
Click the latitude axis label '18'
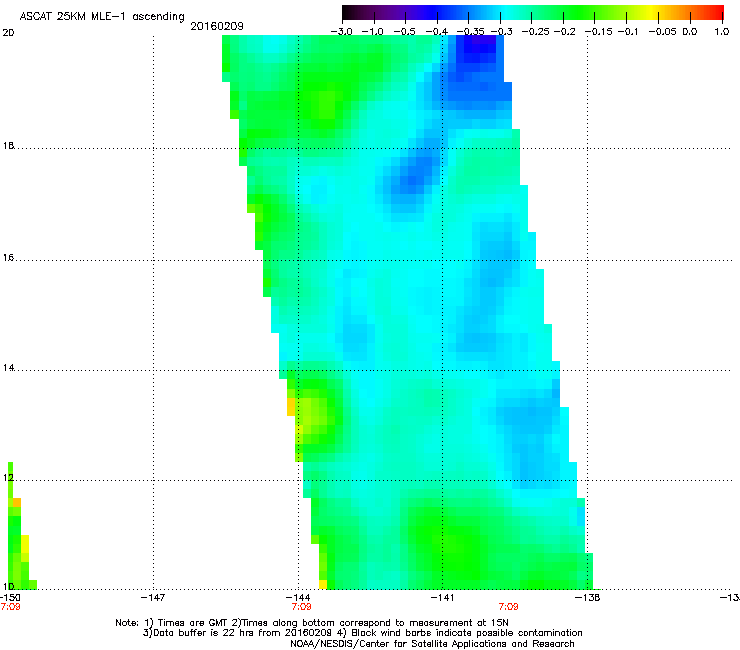coord(8,146)
